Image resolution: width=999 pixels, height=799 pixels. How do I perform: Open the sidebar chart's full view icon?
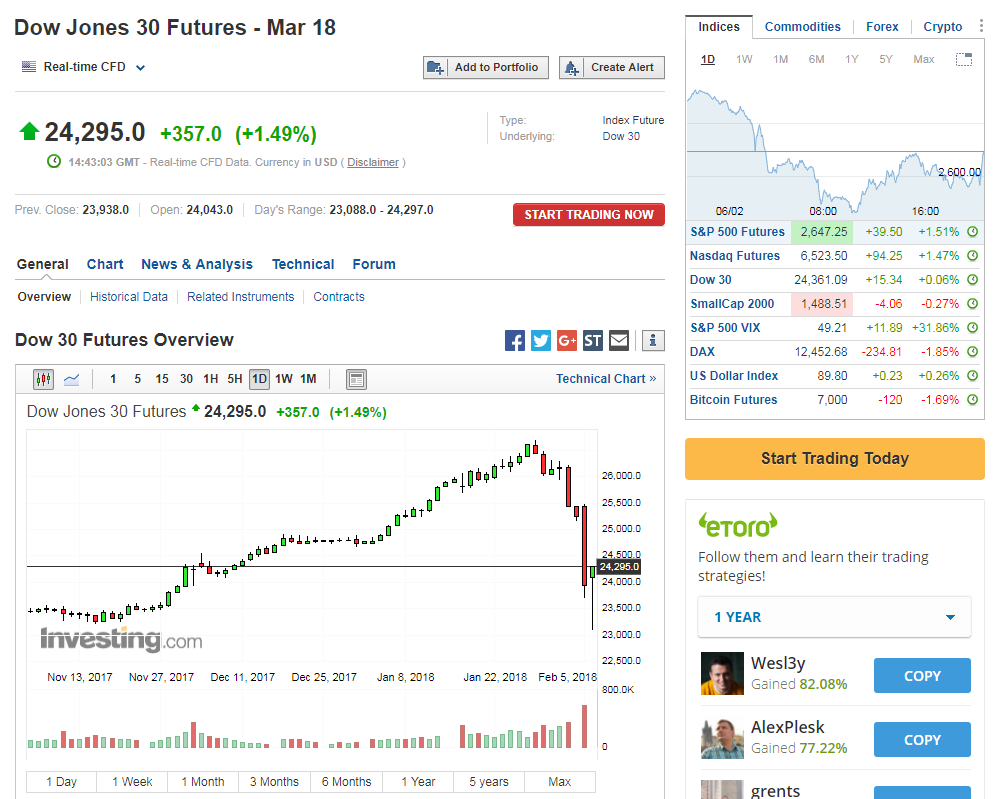tap(964, 59)
